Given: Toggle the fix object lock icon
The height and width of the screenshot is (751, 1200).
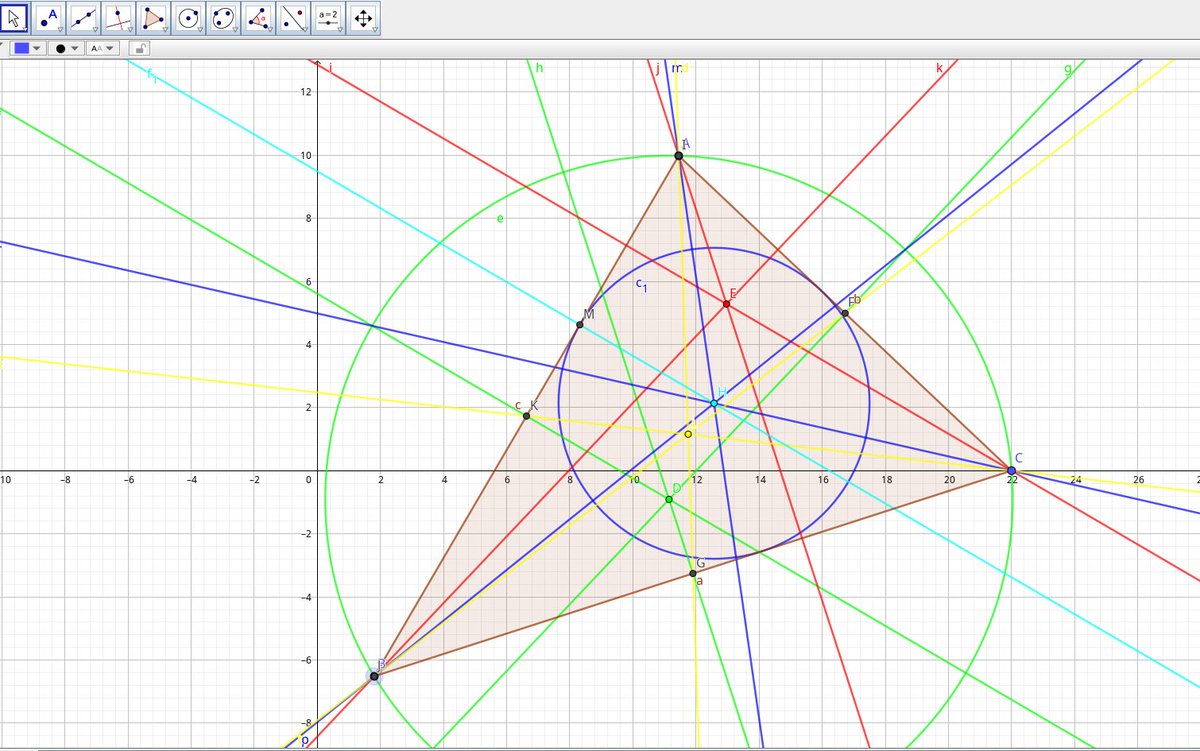Looking at the screenshot, I should coord(142,48).
